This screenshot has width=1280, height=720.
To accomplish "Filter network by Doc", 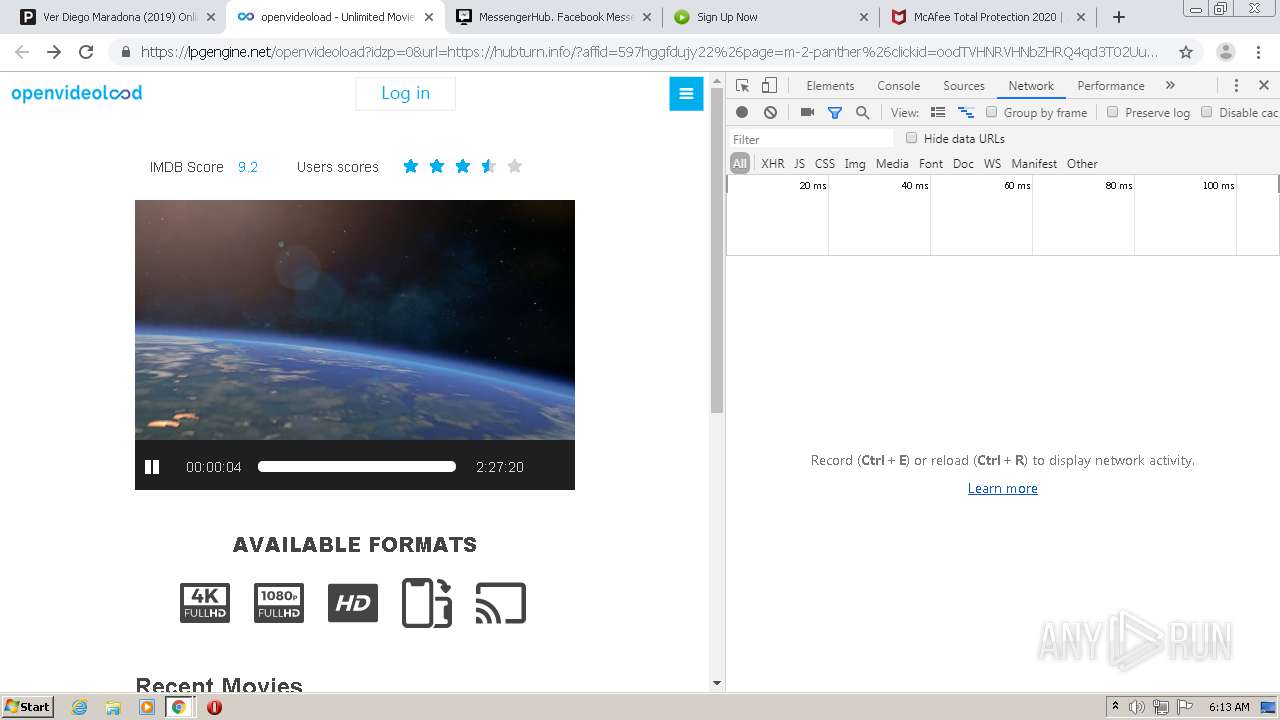I will click(x=963, y=164).
